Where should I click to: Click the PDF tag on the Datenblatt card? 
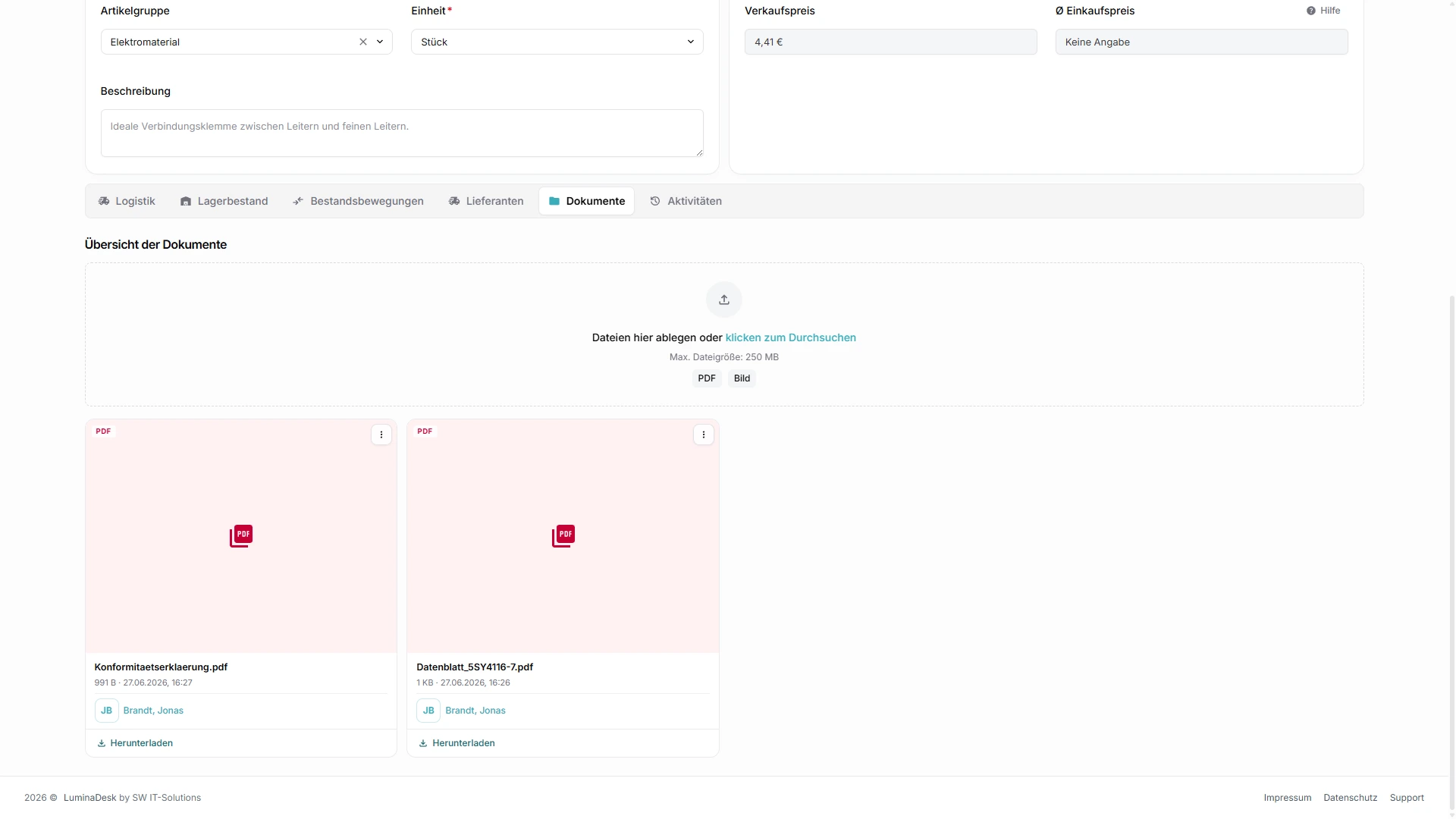pyautogui.click(x=425, y=431)
